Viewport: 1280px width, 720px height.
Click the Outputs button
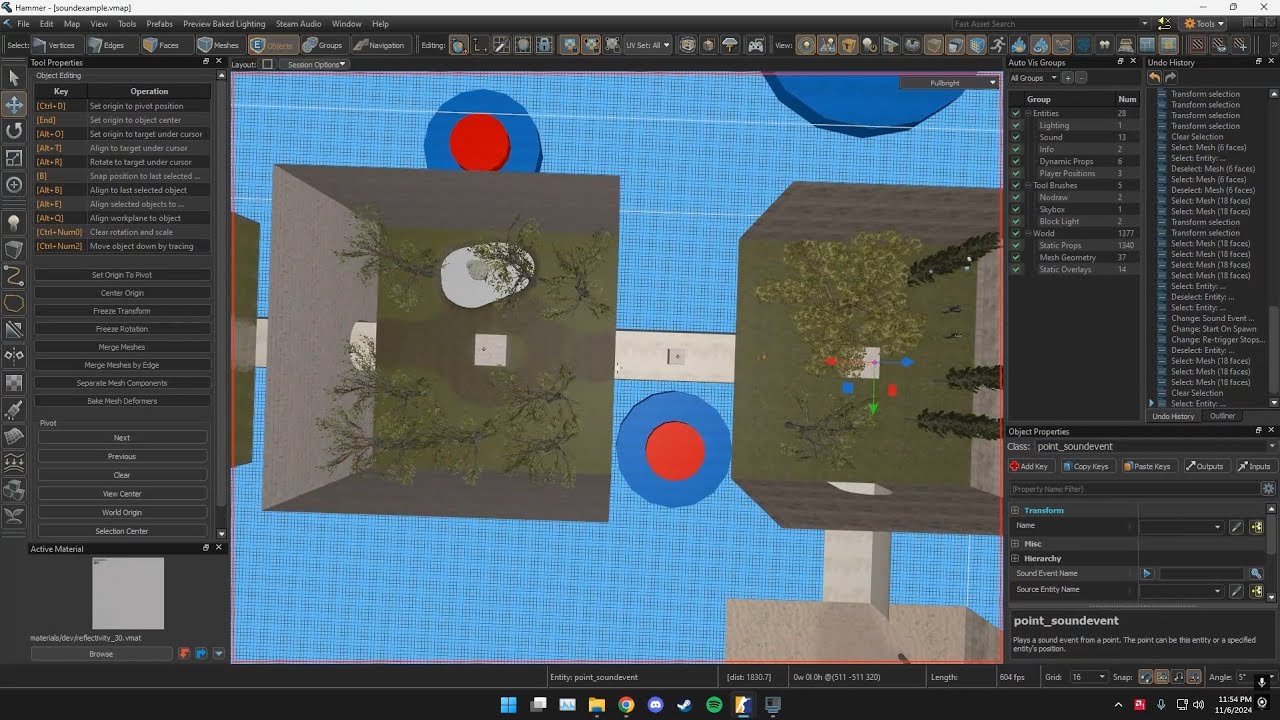(x=1205, y=466)
